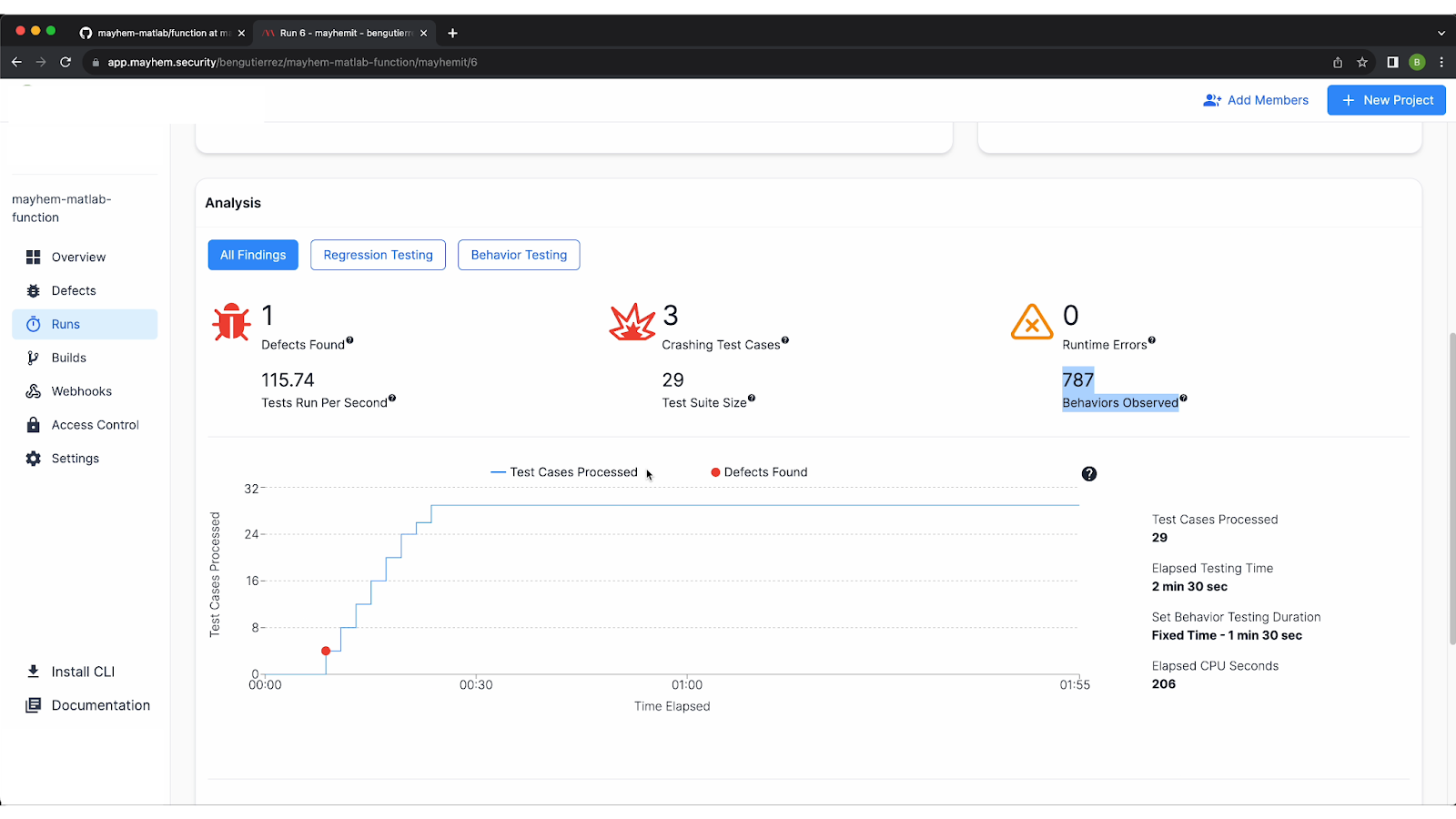Image resolution: width=1456 pixels, height=819 pixels.
Task: Click the red defect marker on chart
Action: click(x=326, y=651)
